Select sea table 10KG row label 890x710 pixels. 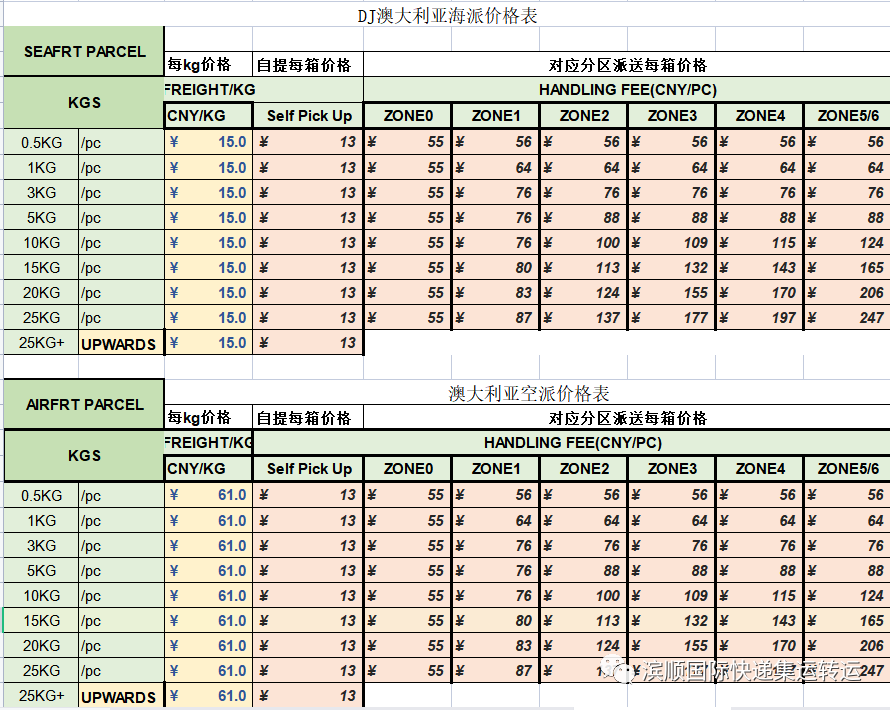[41, 242]
